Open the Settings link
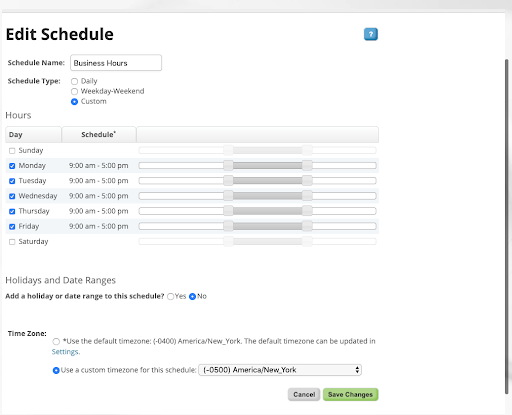The height and width of the screenshot is (415, 512). pos(66,352)
